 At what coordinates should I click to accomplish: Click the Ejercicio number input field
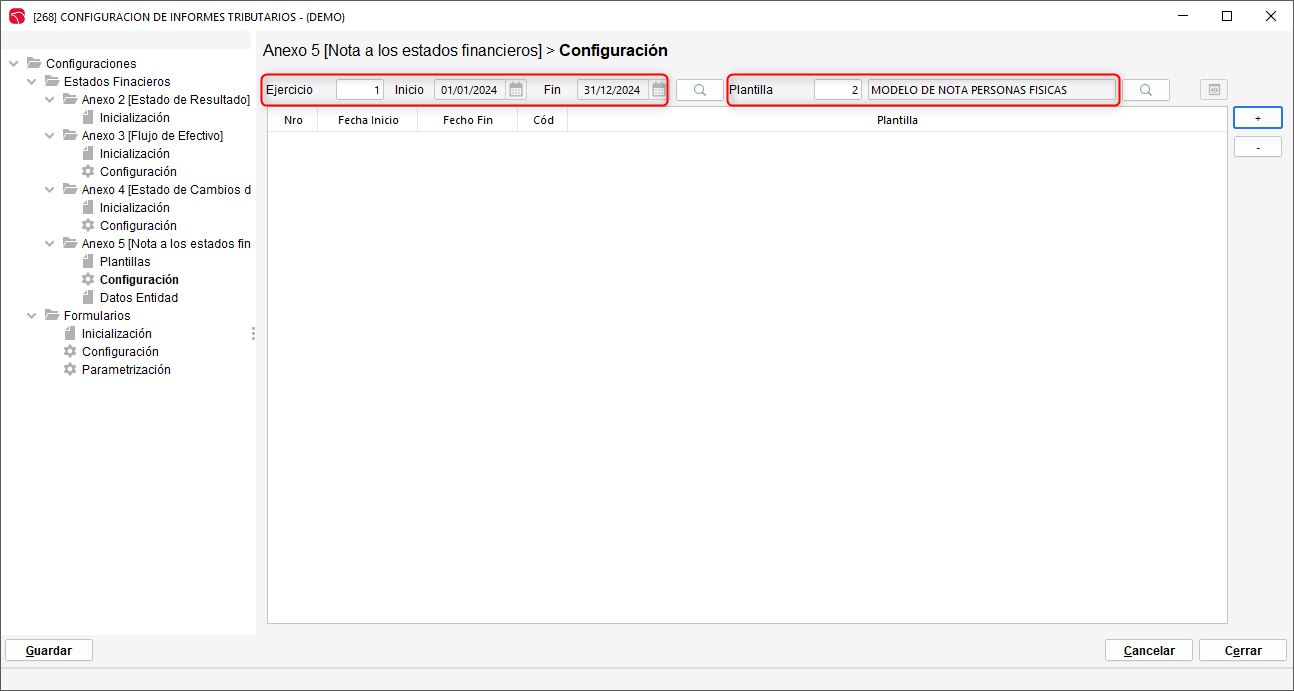pyautogui.click(x=359, y=90)
